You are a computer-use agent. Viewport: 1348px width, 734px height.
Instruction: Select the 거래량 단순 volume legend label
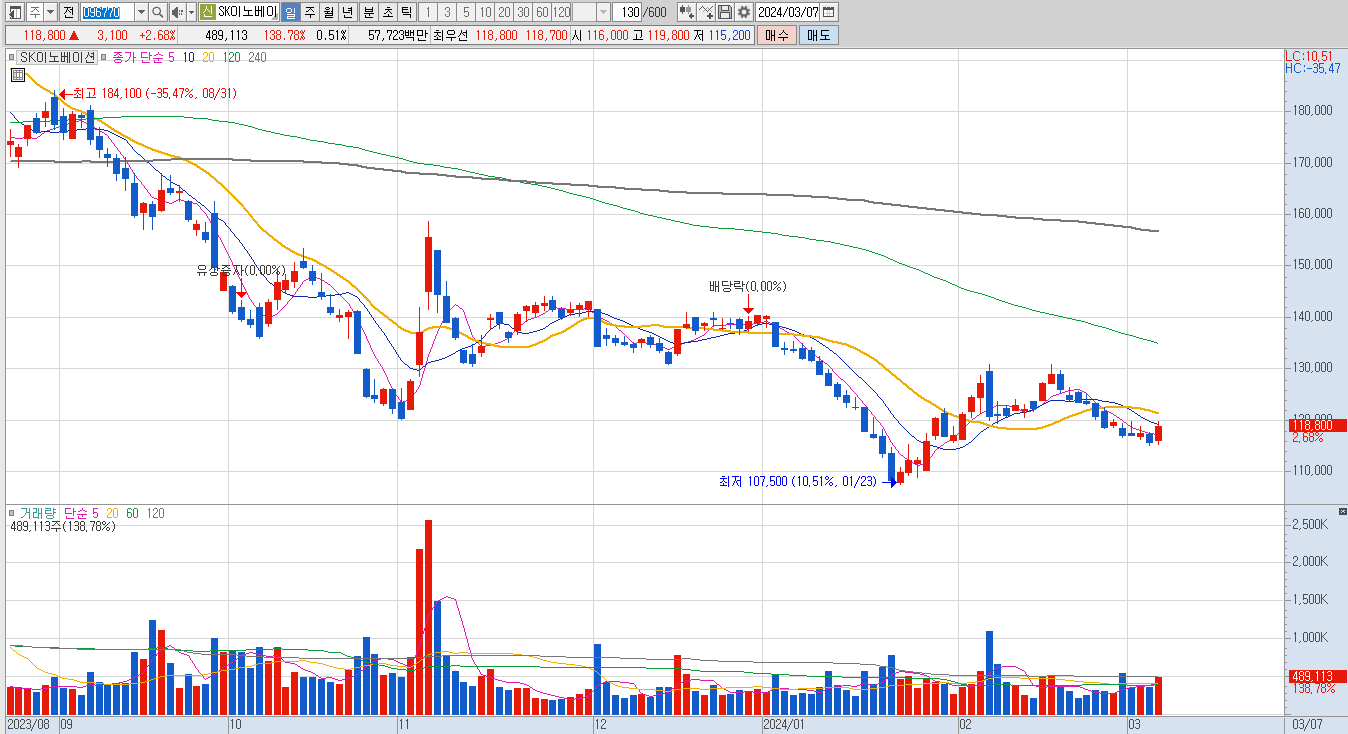[x=54, y=513]
